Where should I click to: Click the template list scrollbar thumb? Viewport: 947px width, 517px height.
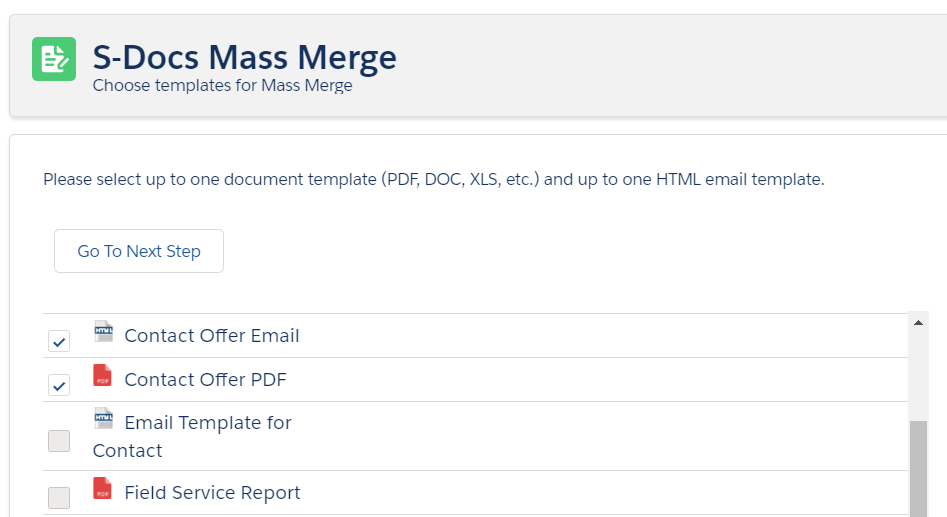pos(918,469)
